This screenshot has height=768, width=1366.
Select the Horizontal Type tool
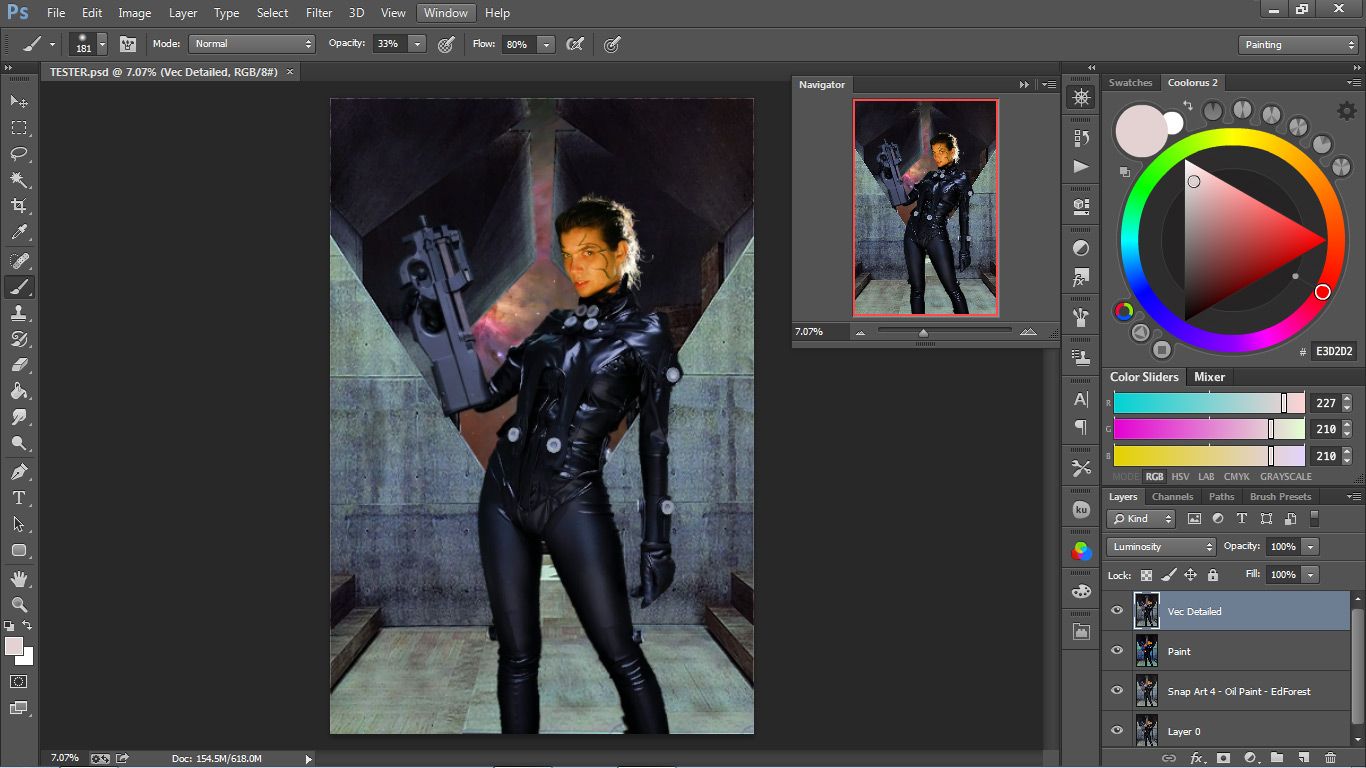click(19, 498)
